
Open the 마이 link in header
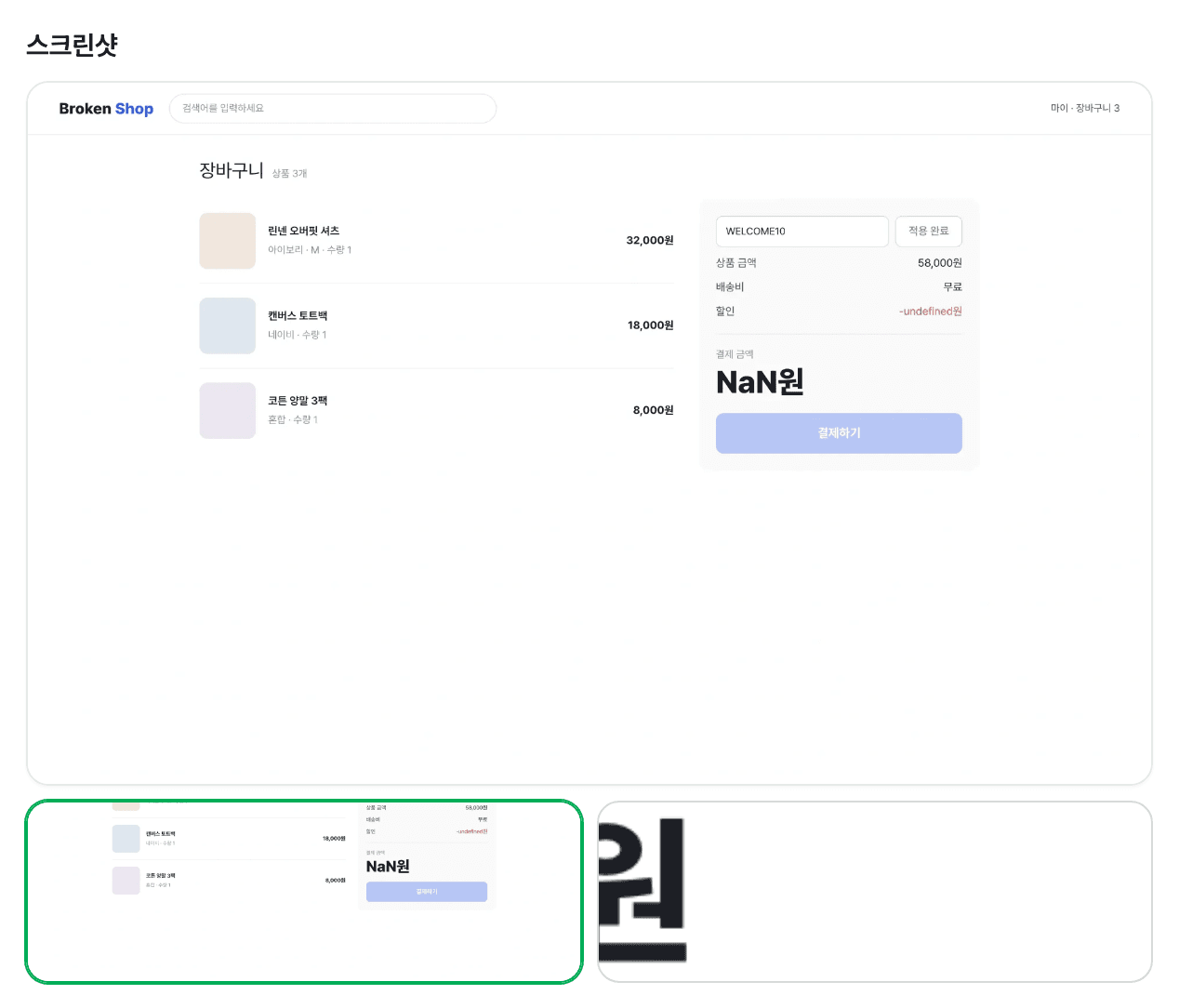1059,109
